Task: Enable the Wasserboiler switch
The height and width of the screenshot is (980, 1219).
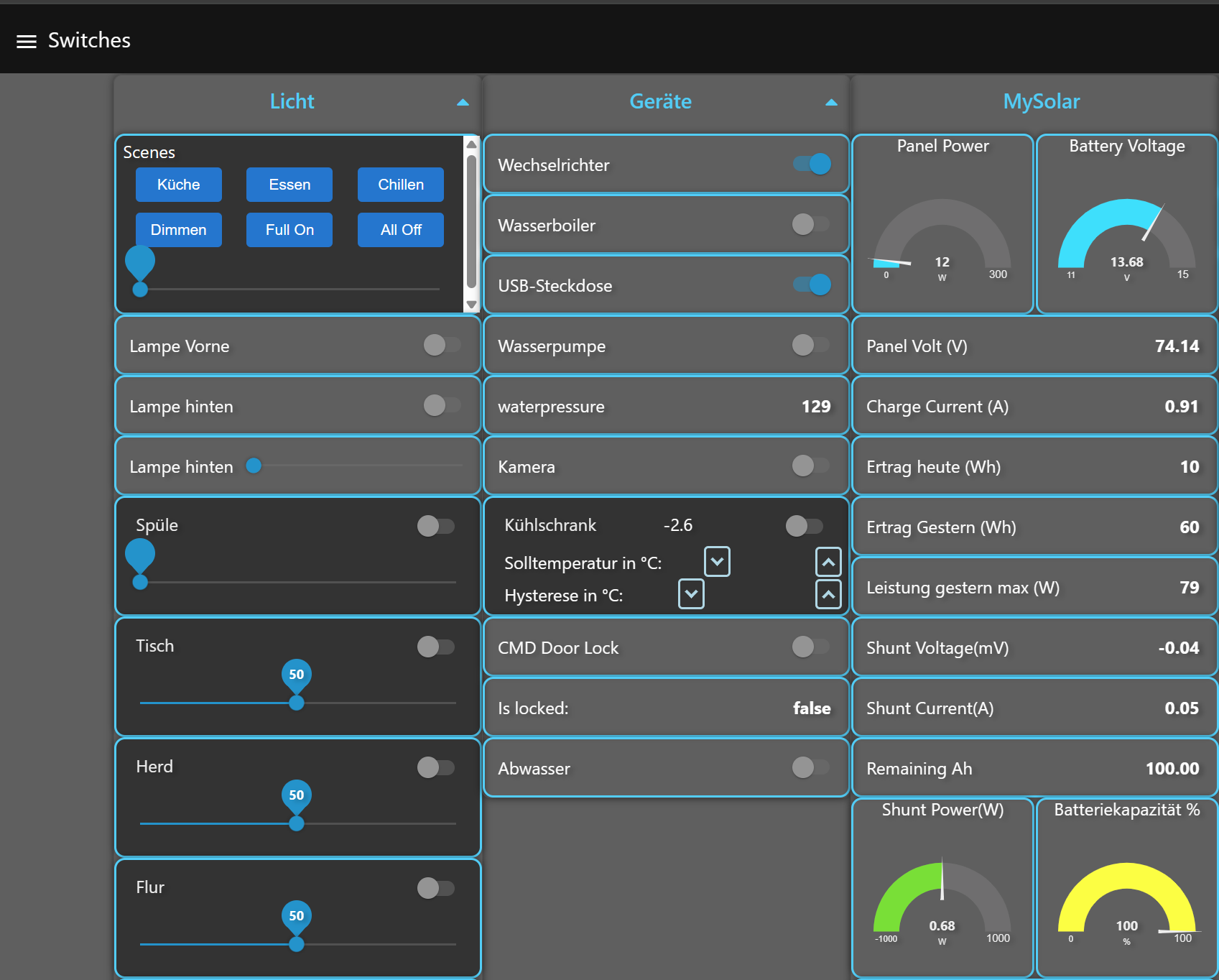Action: pyautogui.click(x=810, y=225)
